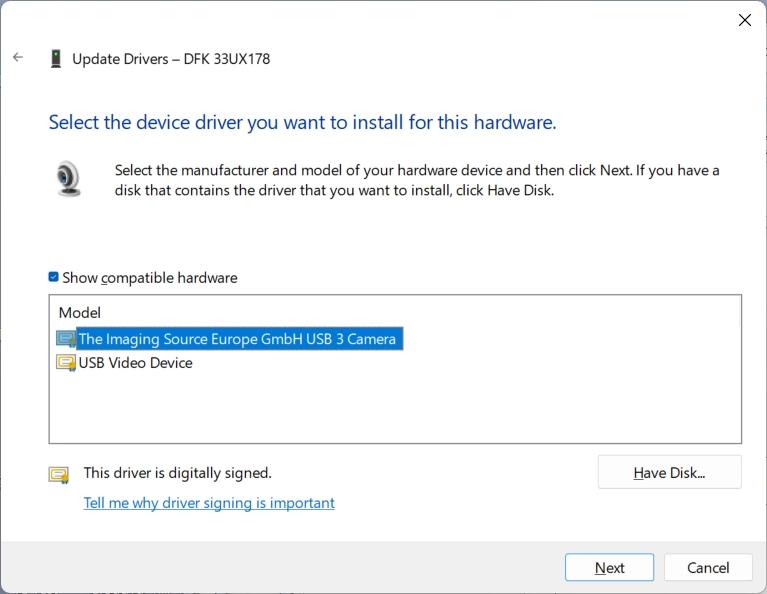This screenshot has height=594, width=767.
Task: Proceed with the Next button
Action: [x=609, y=567]
